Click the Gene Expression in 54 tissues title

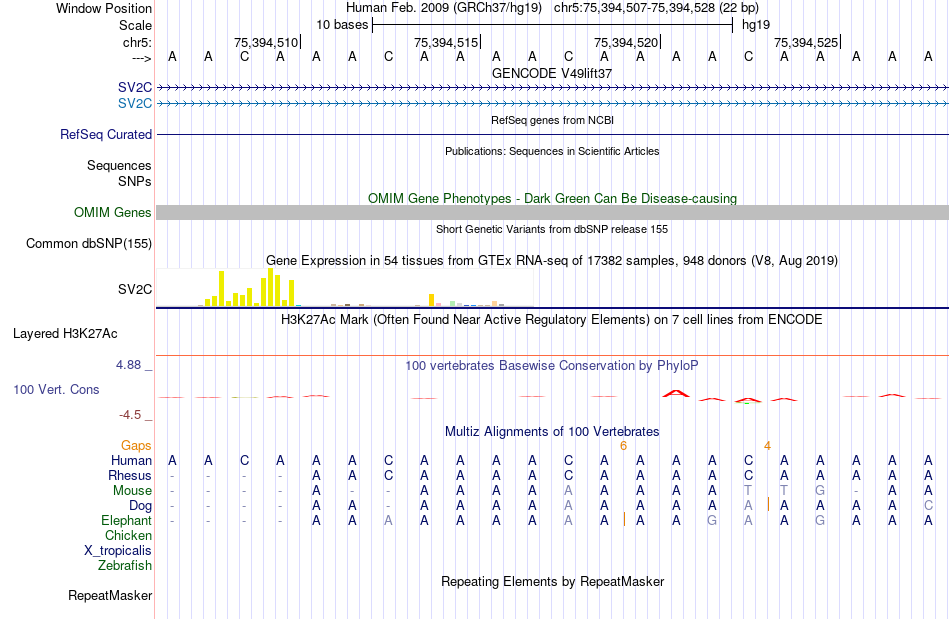click(552, 260)
